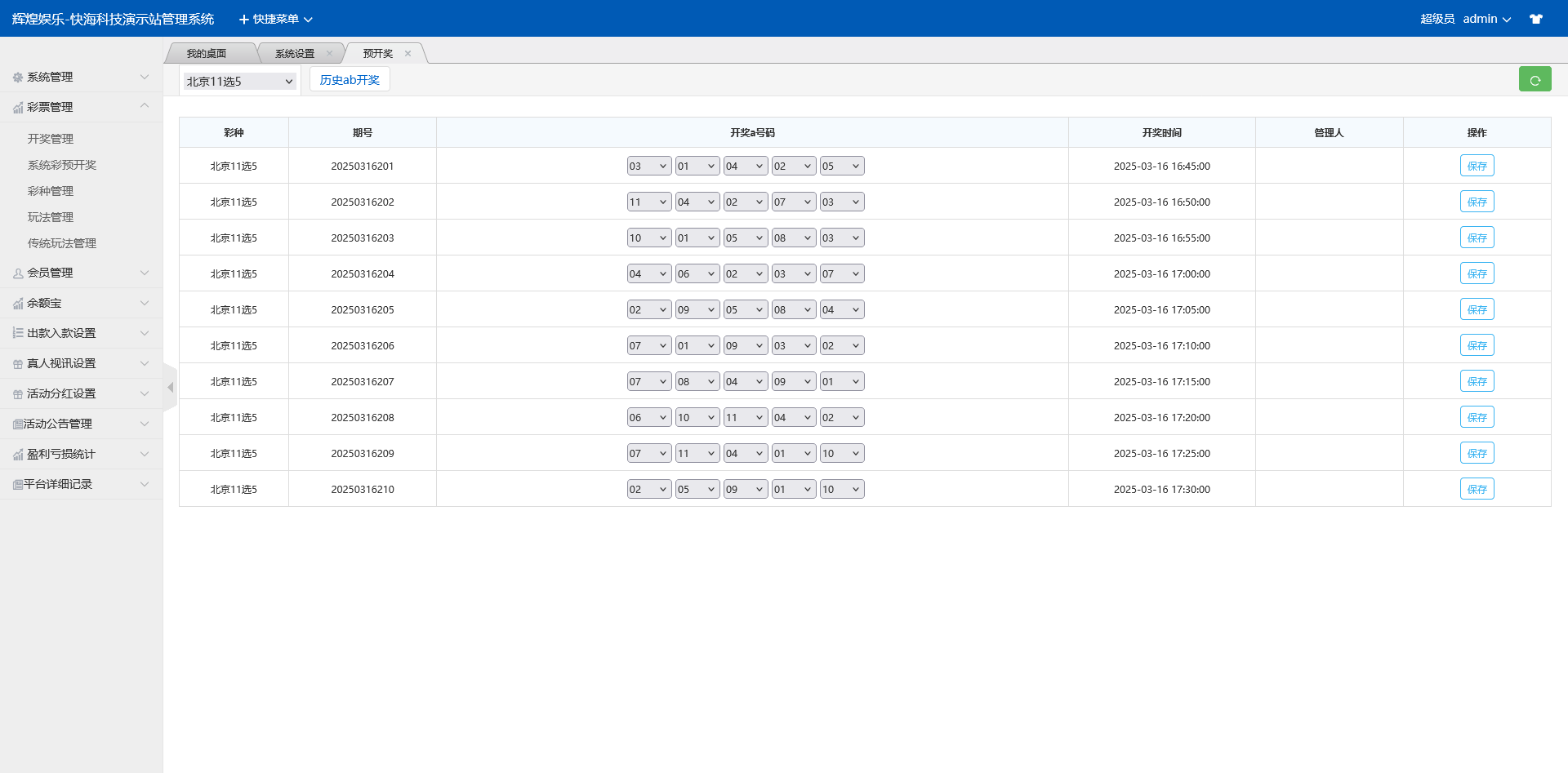
Task: Open the admin user dropdown menu
Action: [x=1486, y=19]
